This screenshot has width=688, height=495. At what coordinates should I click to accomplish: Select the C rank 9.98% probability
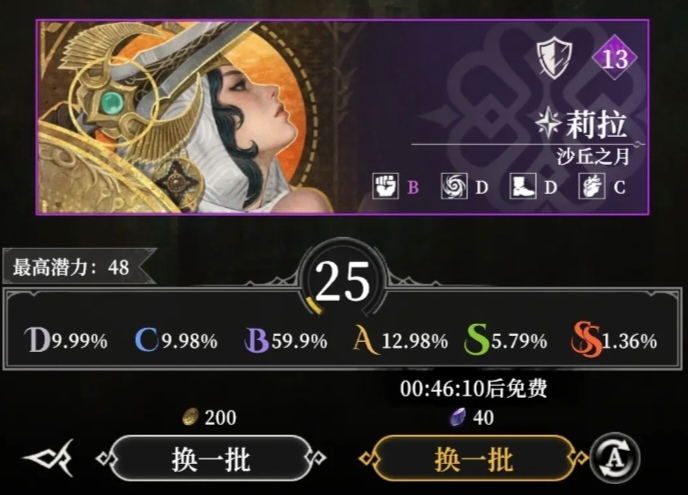[x=176, y=341]
